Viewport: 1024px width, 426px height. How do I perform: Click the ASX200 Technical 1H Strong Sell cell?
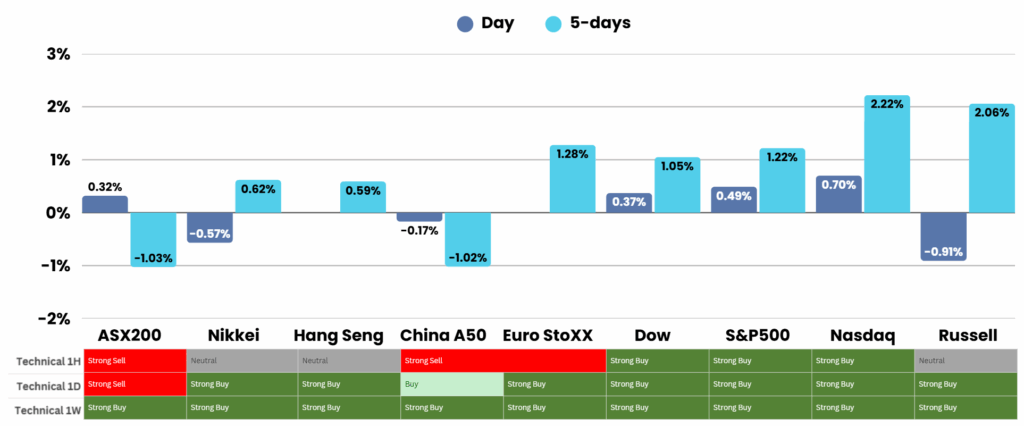coord(135,360)
